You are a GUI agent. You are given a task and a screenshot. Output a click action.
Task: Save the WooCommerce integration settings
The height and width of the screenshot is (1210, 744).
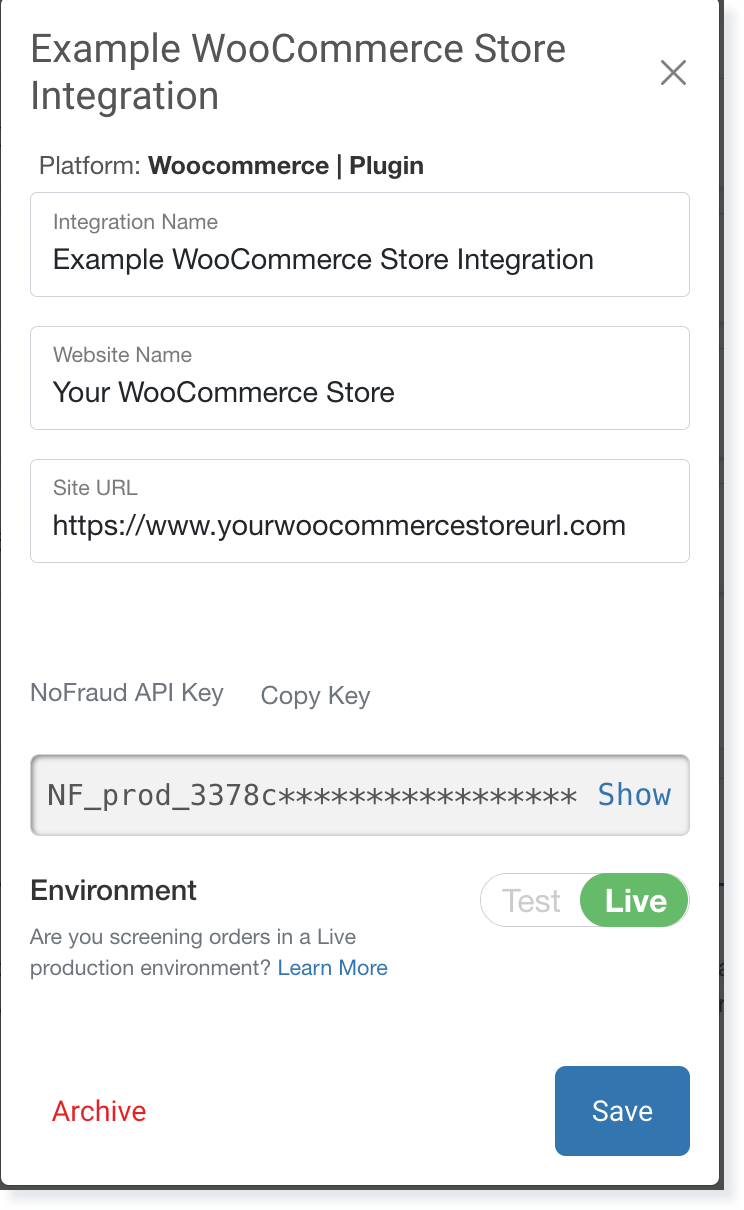[622, 1110]
